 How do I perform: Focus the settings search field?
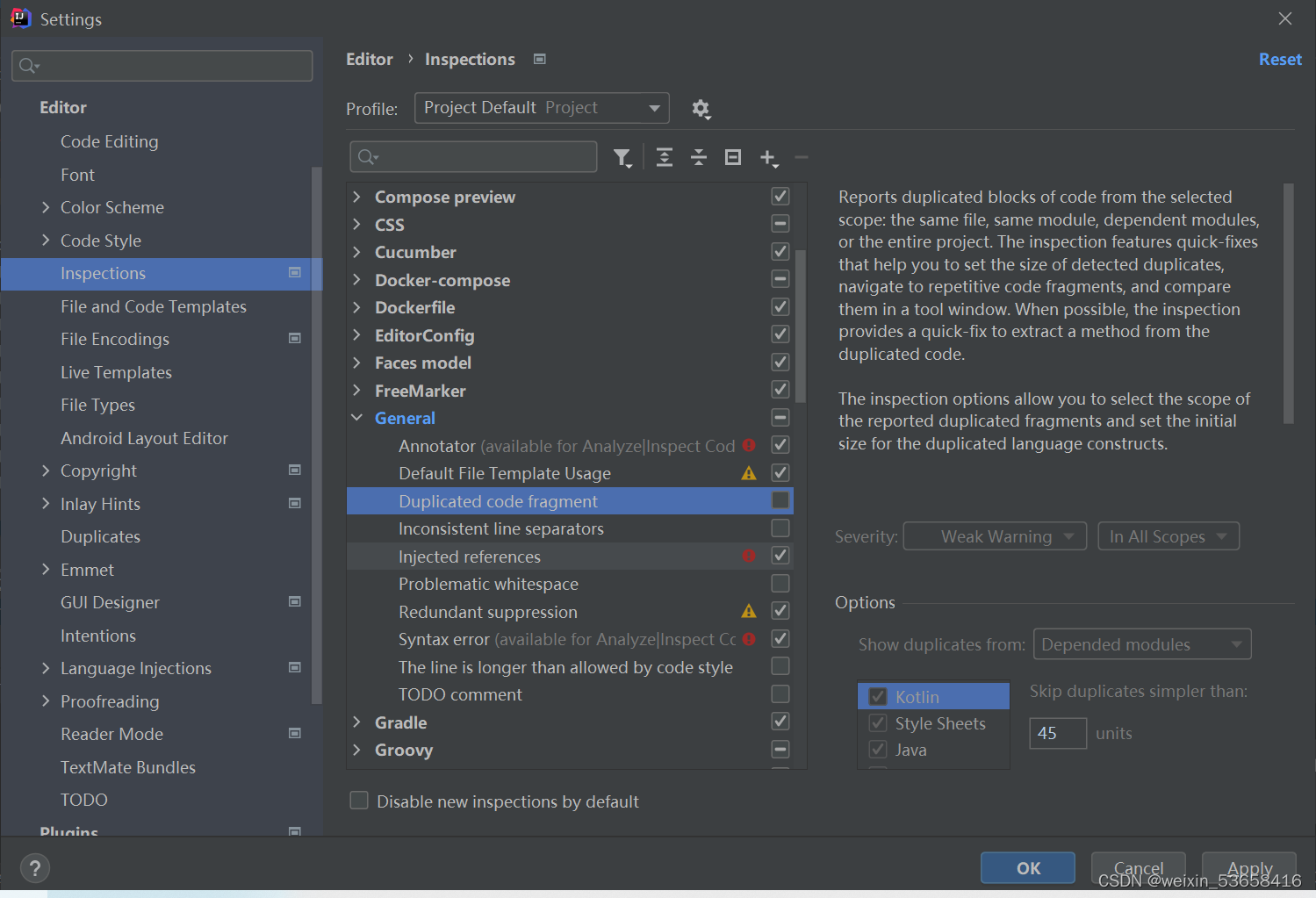point(162,66)
